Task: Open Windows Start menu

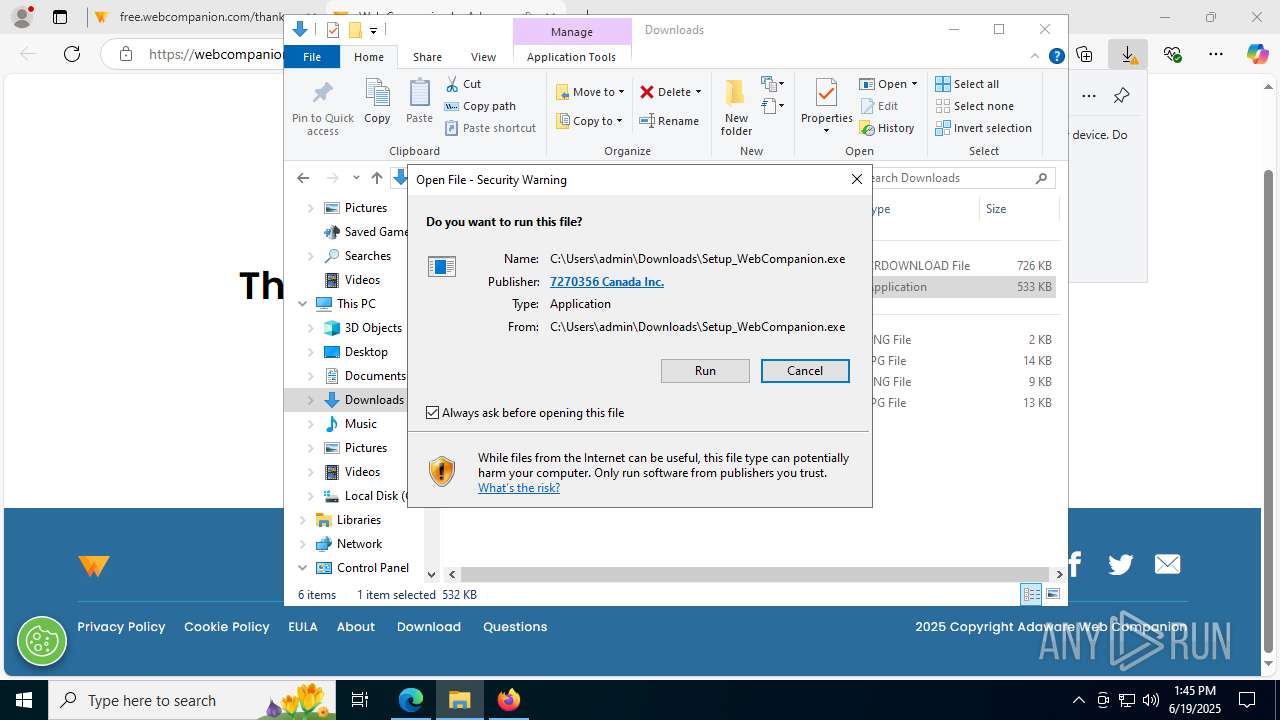Action: pyautogui.click(x=24, y=700)
